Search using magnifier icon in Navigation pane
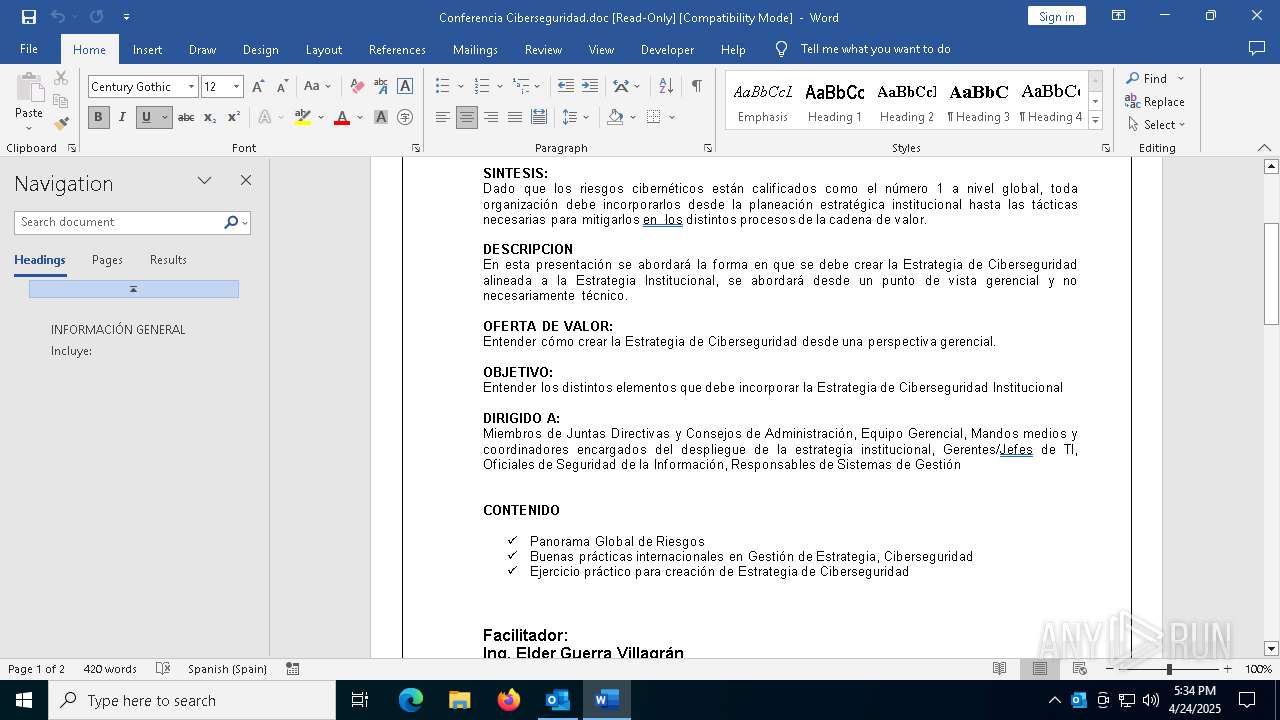 (x=231, y=222)
